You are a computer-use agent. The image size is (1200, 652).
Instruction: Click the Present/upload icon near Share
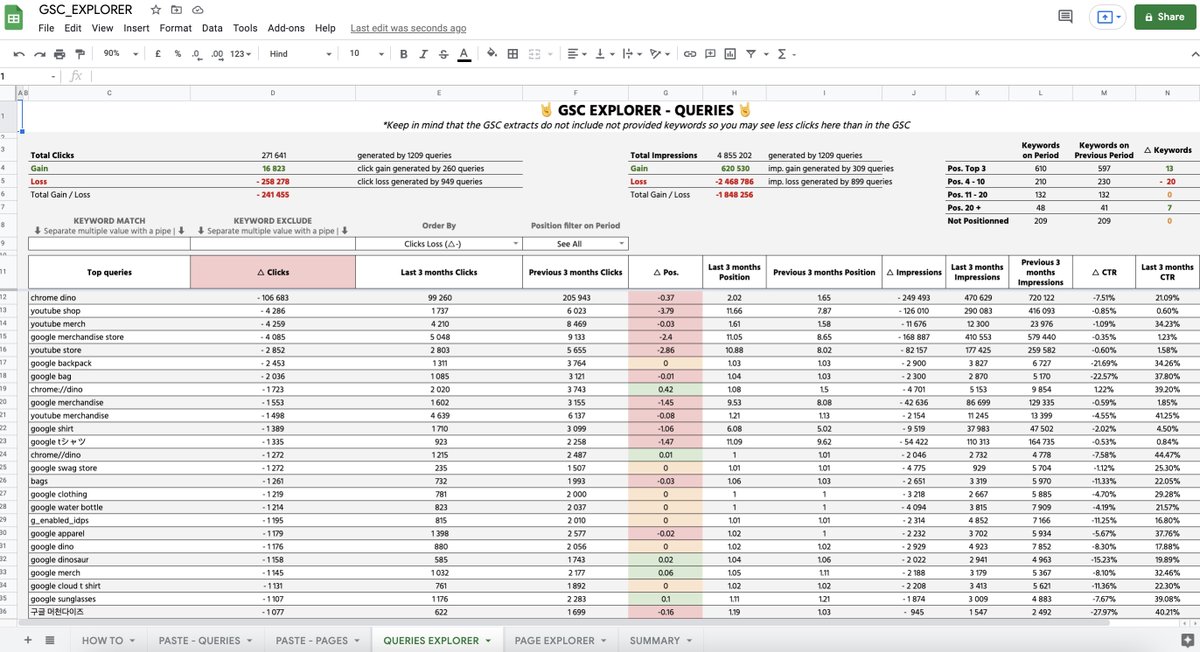[1108, 16]
